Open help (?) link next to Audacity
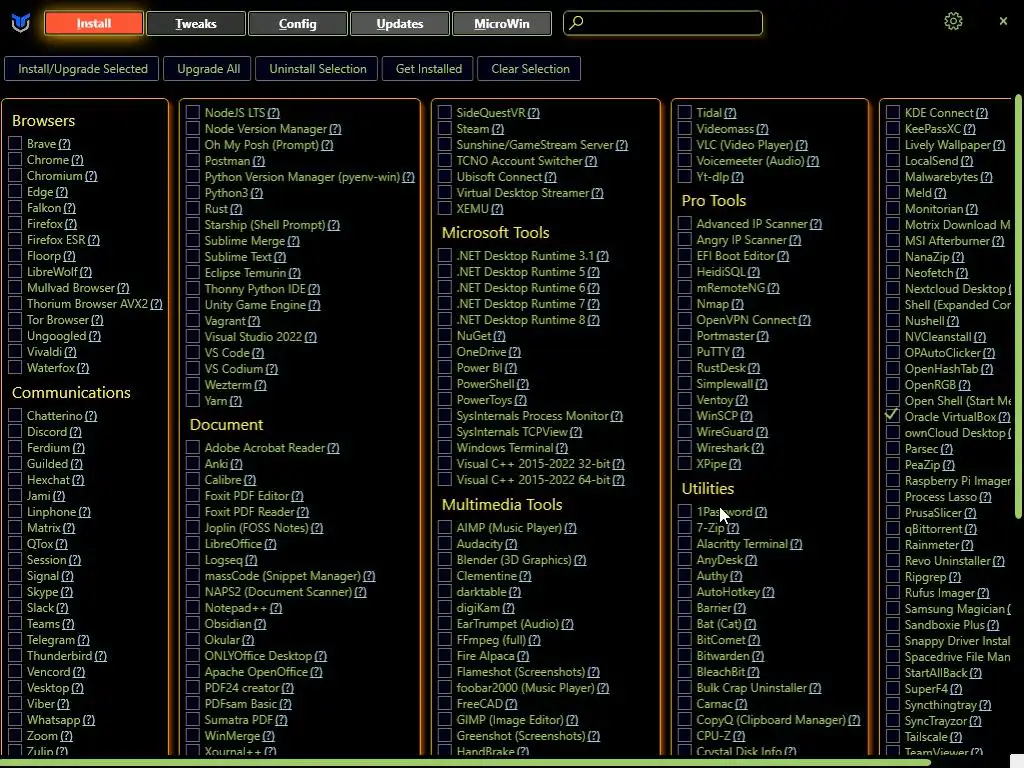This screenshot has width=1024, height=768. pos(511,545)
